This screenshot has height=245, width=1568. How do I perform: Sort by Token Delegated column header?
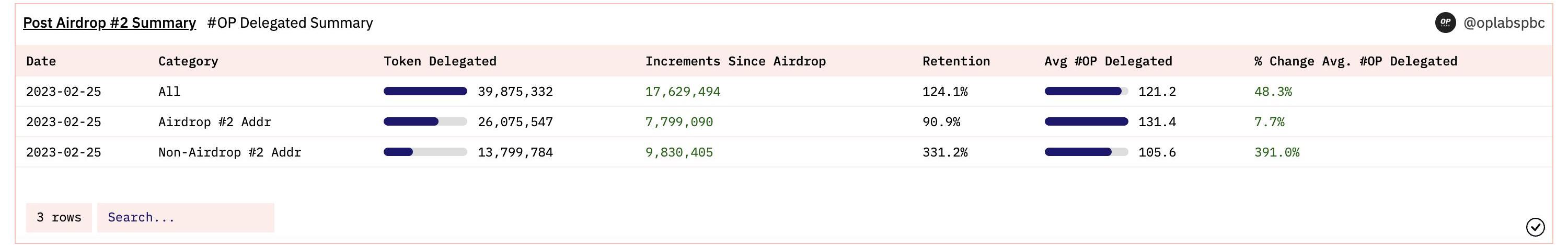[x=440, y=61]
